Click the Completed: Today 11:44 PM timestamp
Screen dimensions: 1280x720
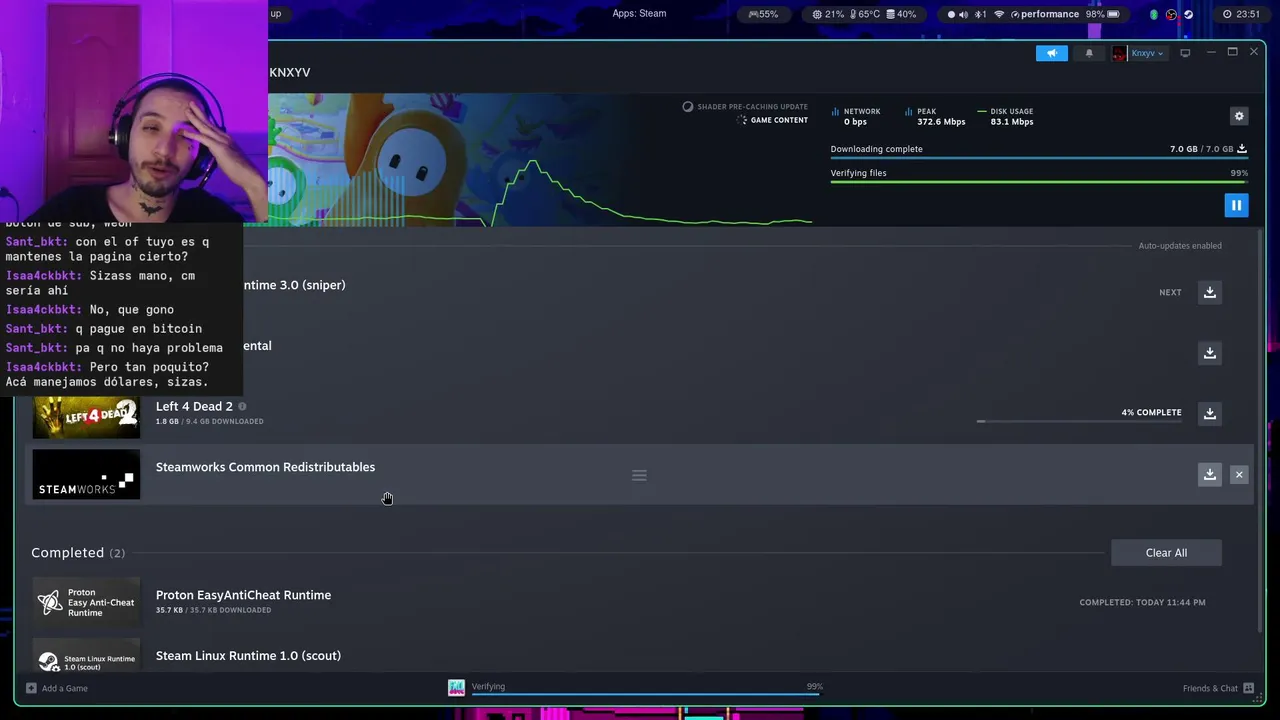[x=1142, y=602]
